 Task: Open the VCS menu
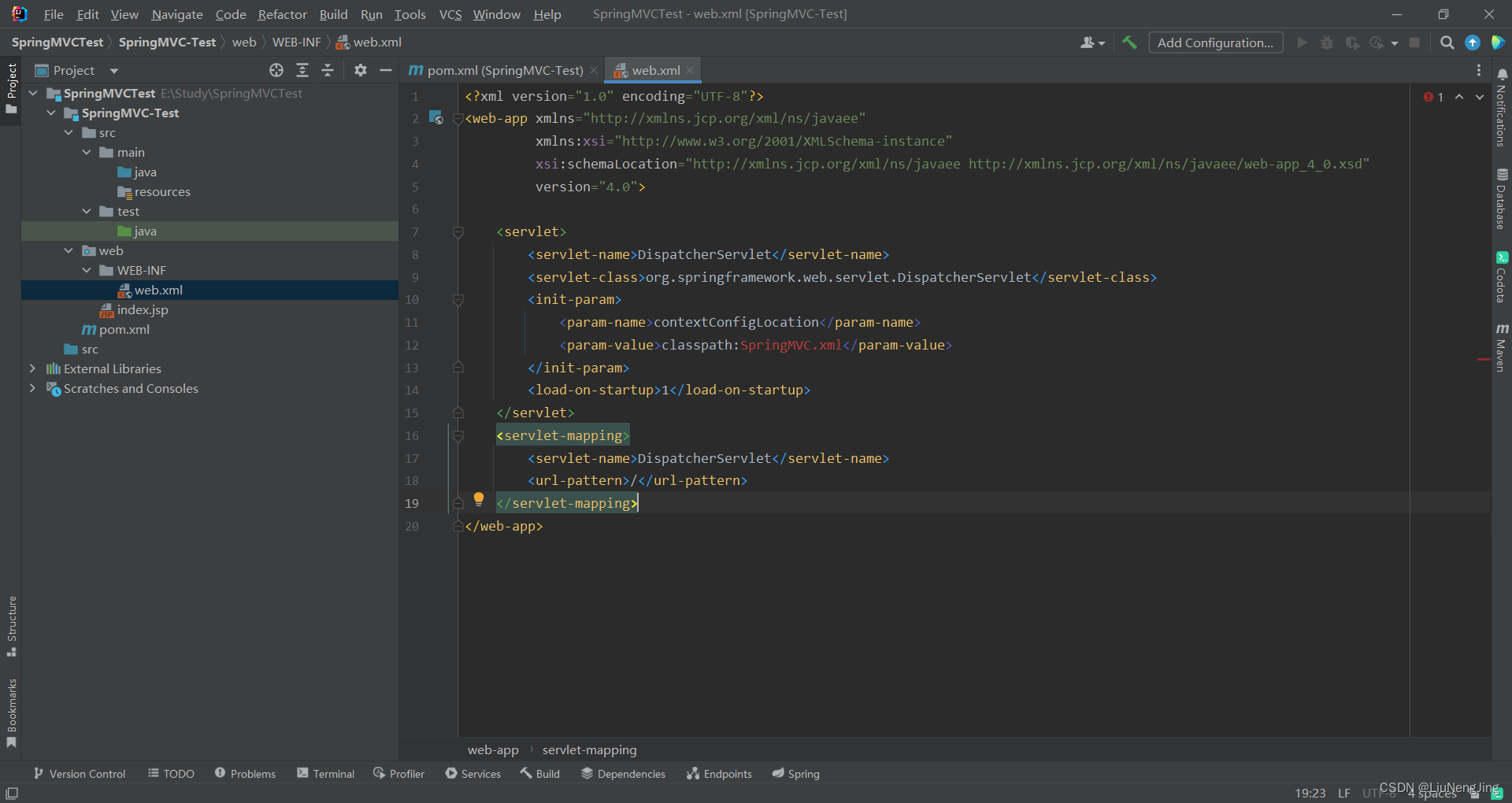[x=450, y=14]
